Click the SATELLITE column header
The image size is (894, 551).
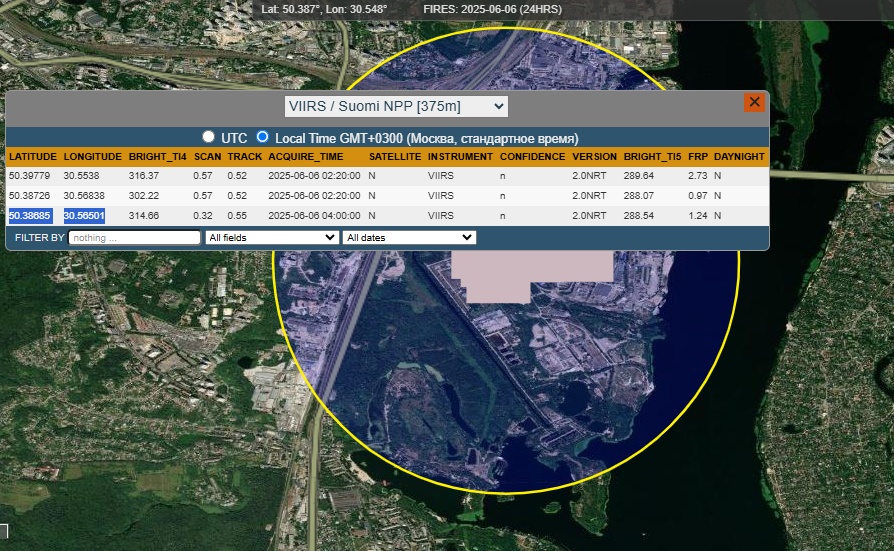(x=395, y=156)
